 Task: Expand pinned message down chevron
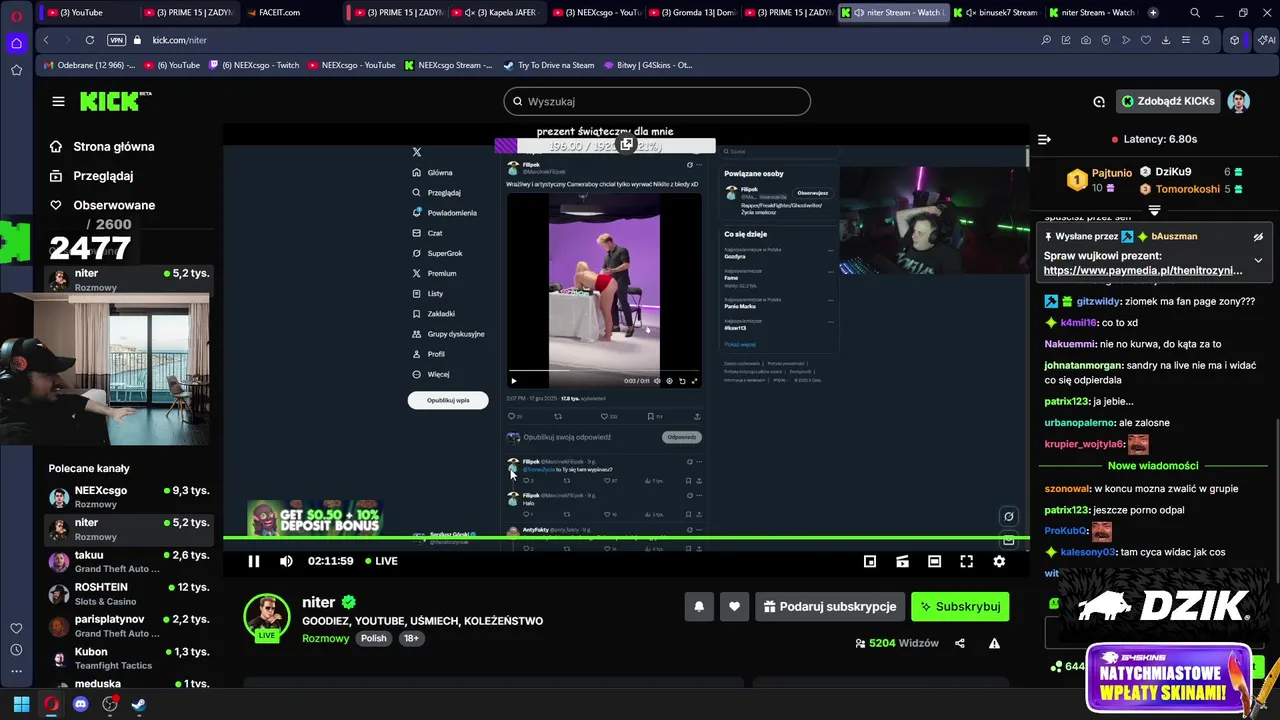point(1258,260)
